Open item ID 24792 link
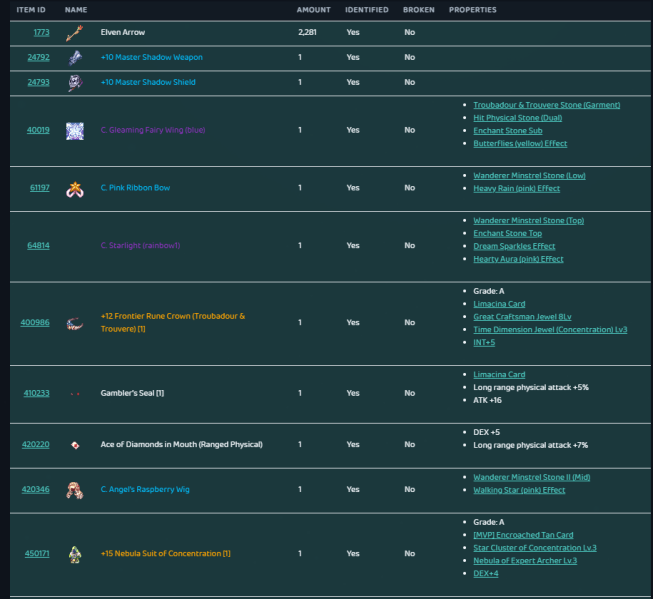The width and height of the screenshot is (653, 599). (38, 57)
